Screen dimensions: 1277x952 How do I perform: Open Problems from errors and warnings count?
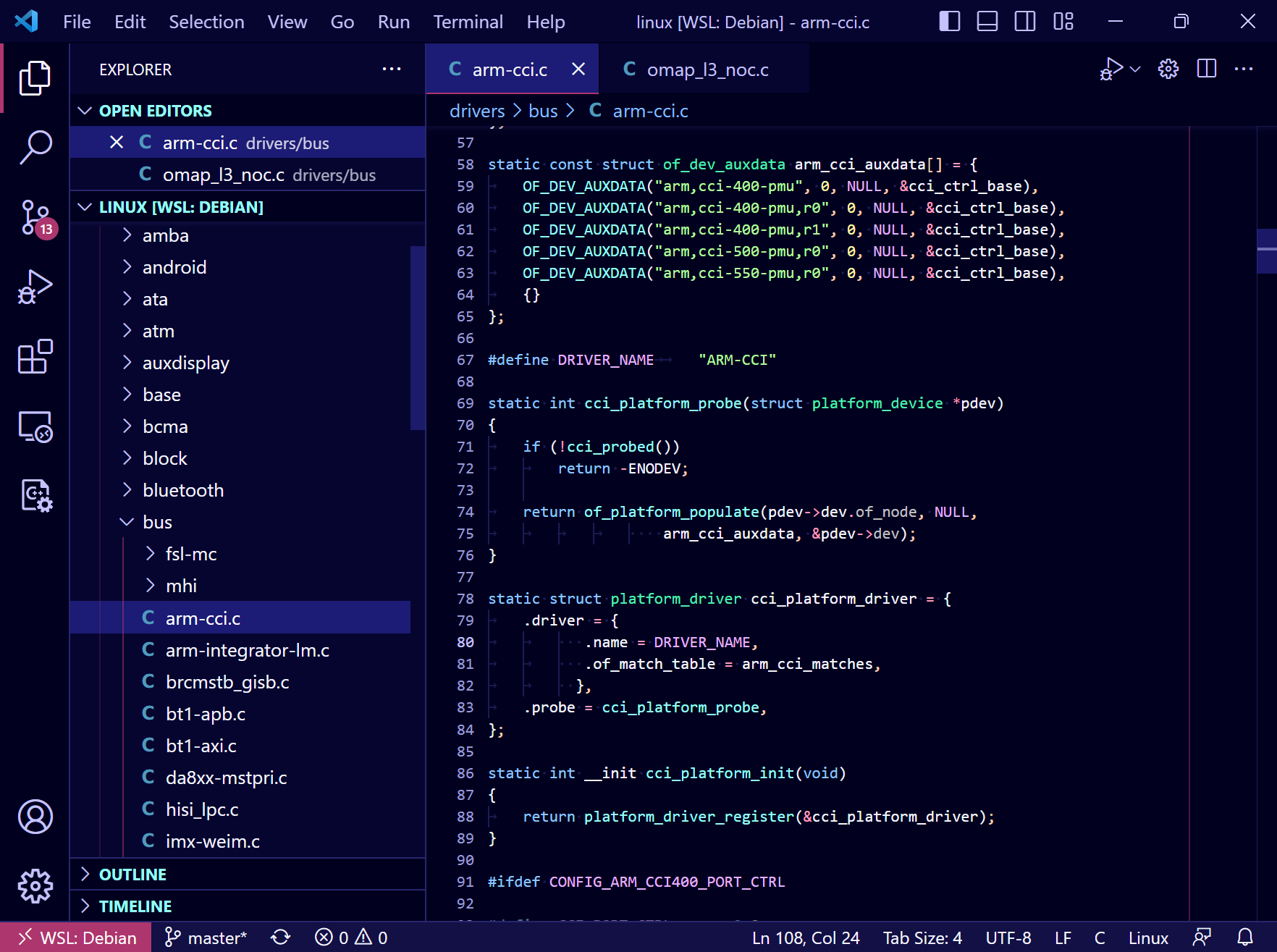[351, 938]
